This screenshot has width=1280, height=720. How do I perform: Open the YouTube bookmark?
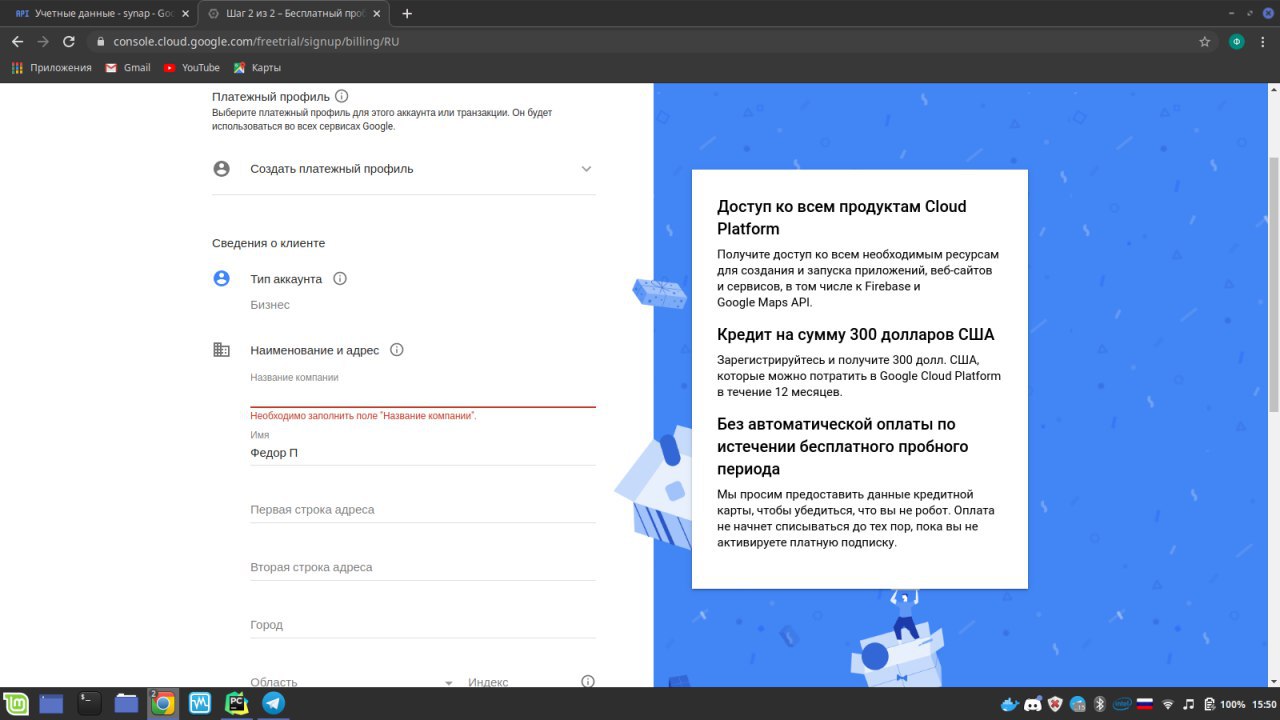click(191, 68)
